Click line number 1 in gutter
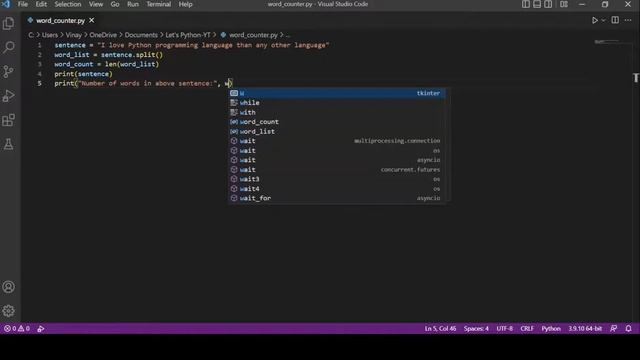Viewport: 640px width, 360px height. coord(40,45)
